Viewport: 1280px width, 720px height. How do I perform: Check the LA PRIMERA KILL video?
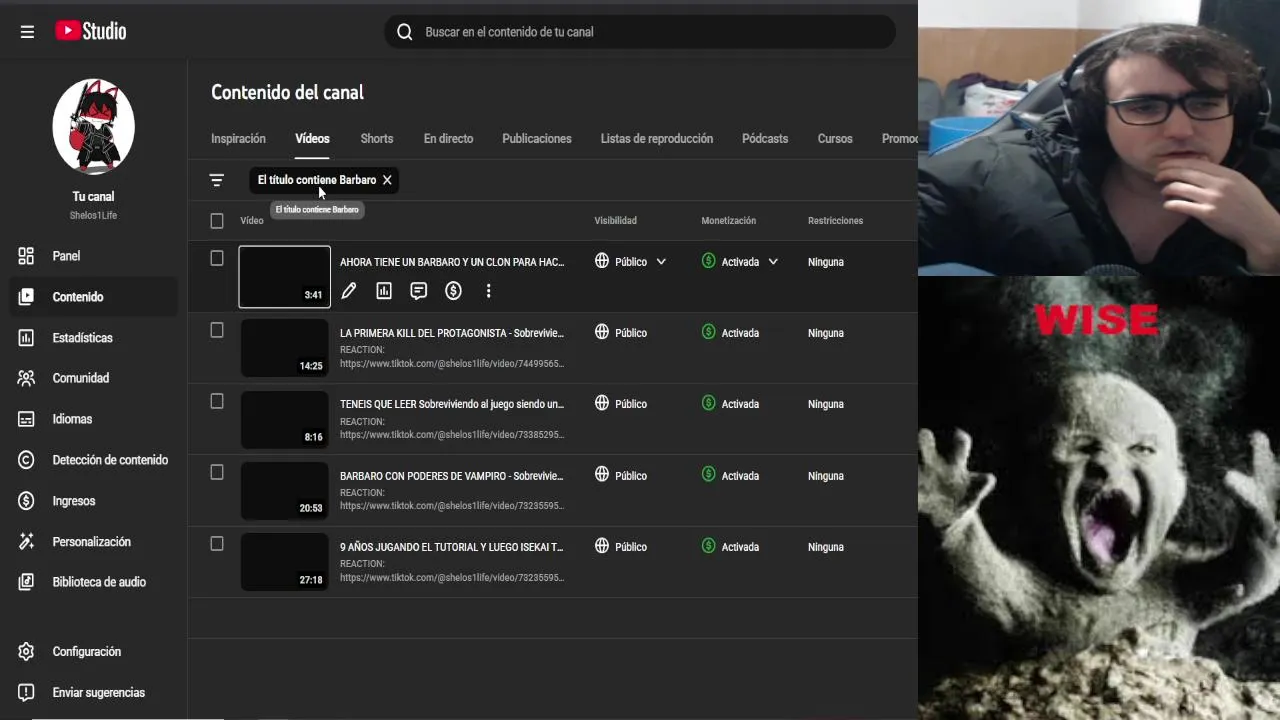(x=217, y=330)
